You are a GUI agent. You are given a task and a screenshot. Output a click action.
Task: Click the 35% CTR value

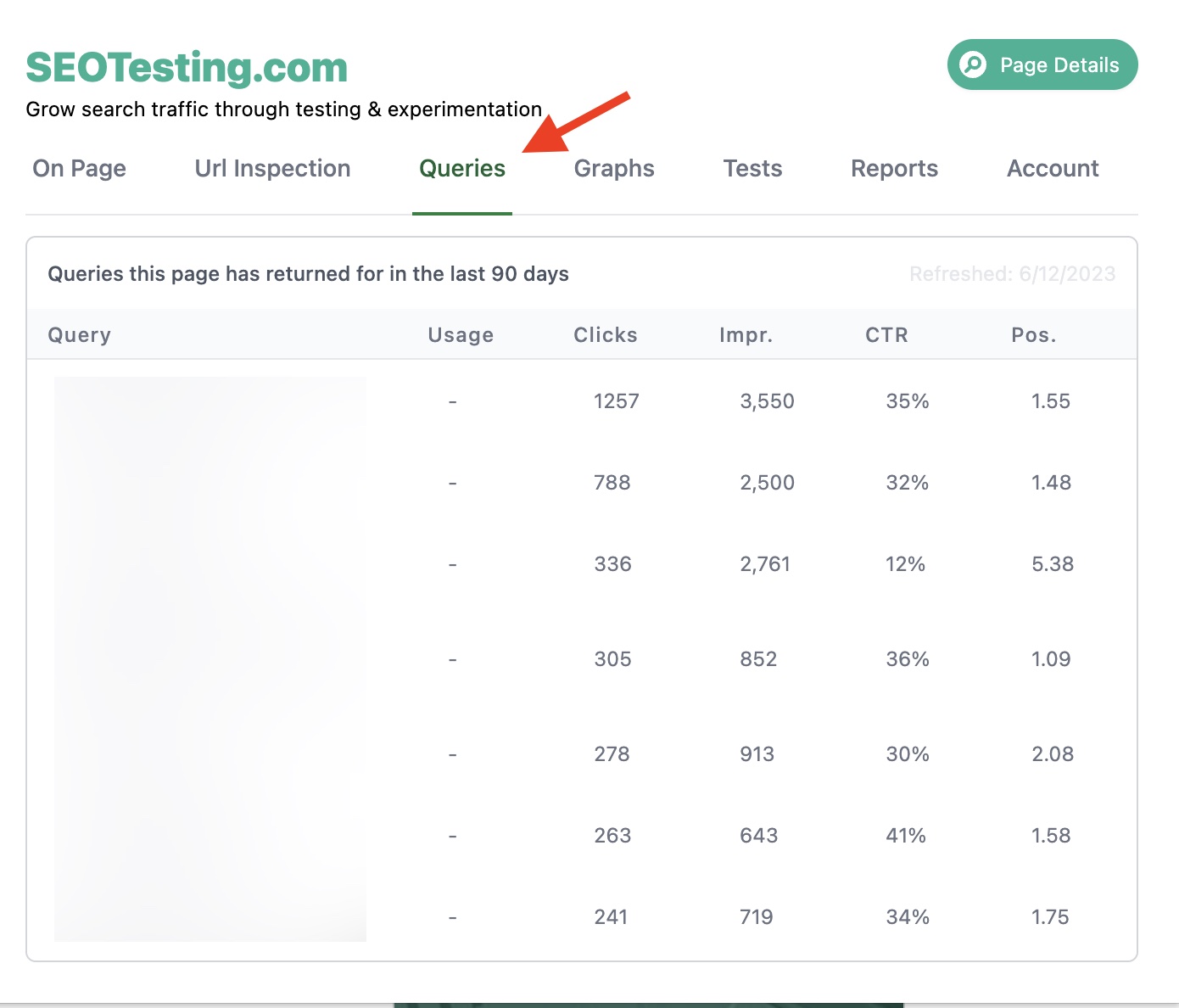(908, 401)
